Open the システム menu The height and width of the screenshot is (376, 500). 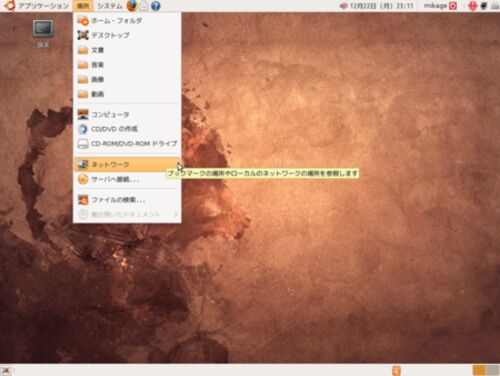coord(110,6)
